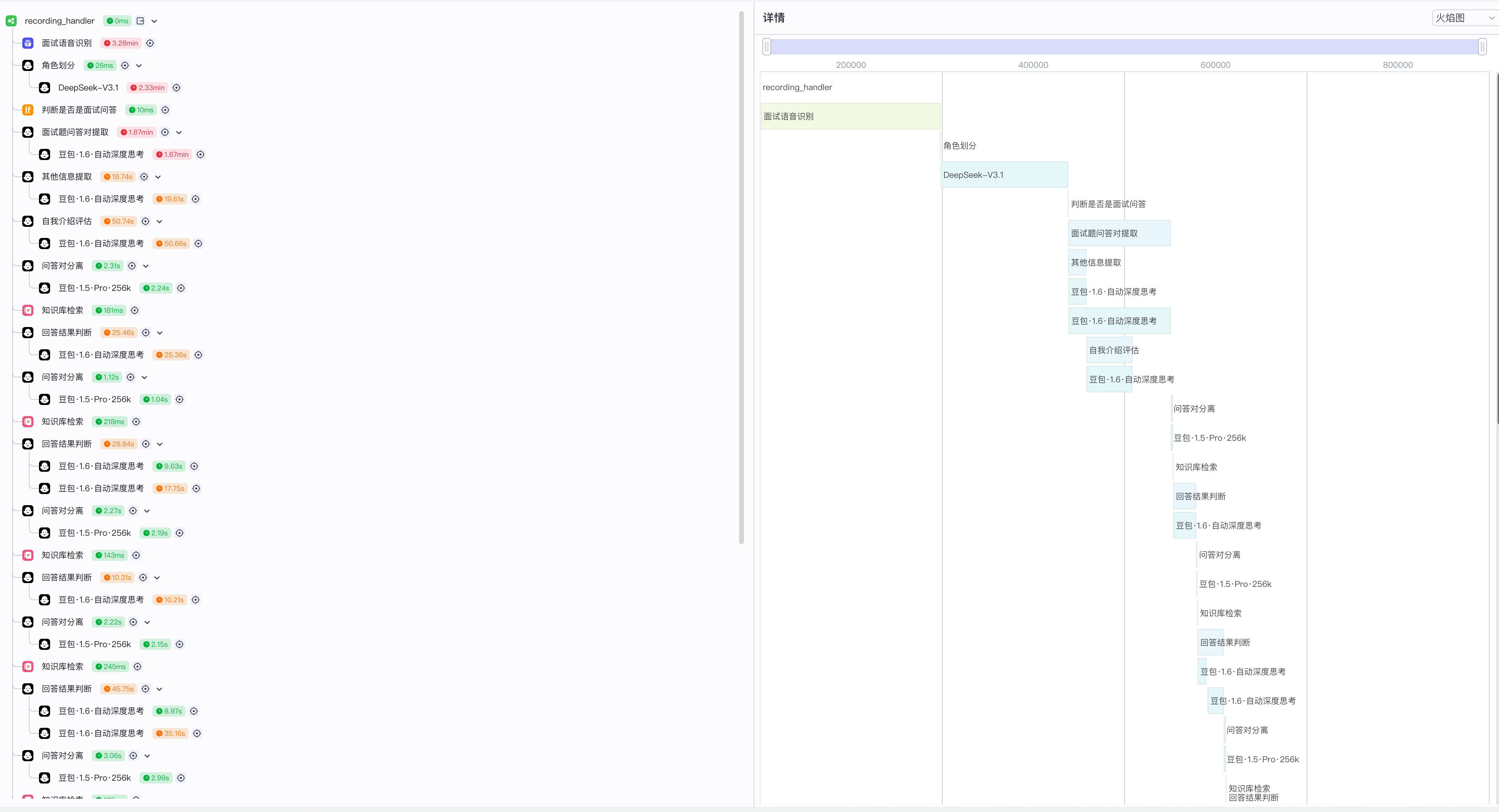This screenshot has width=1499, height=812.
Task: Click the locate icon next to 其他信息提取
Action: coord(144,177)
